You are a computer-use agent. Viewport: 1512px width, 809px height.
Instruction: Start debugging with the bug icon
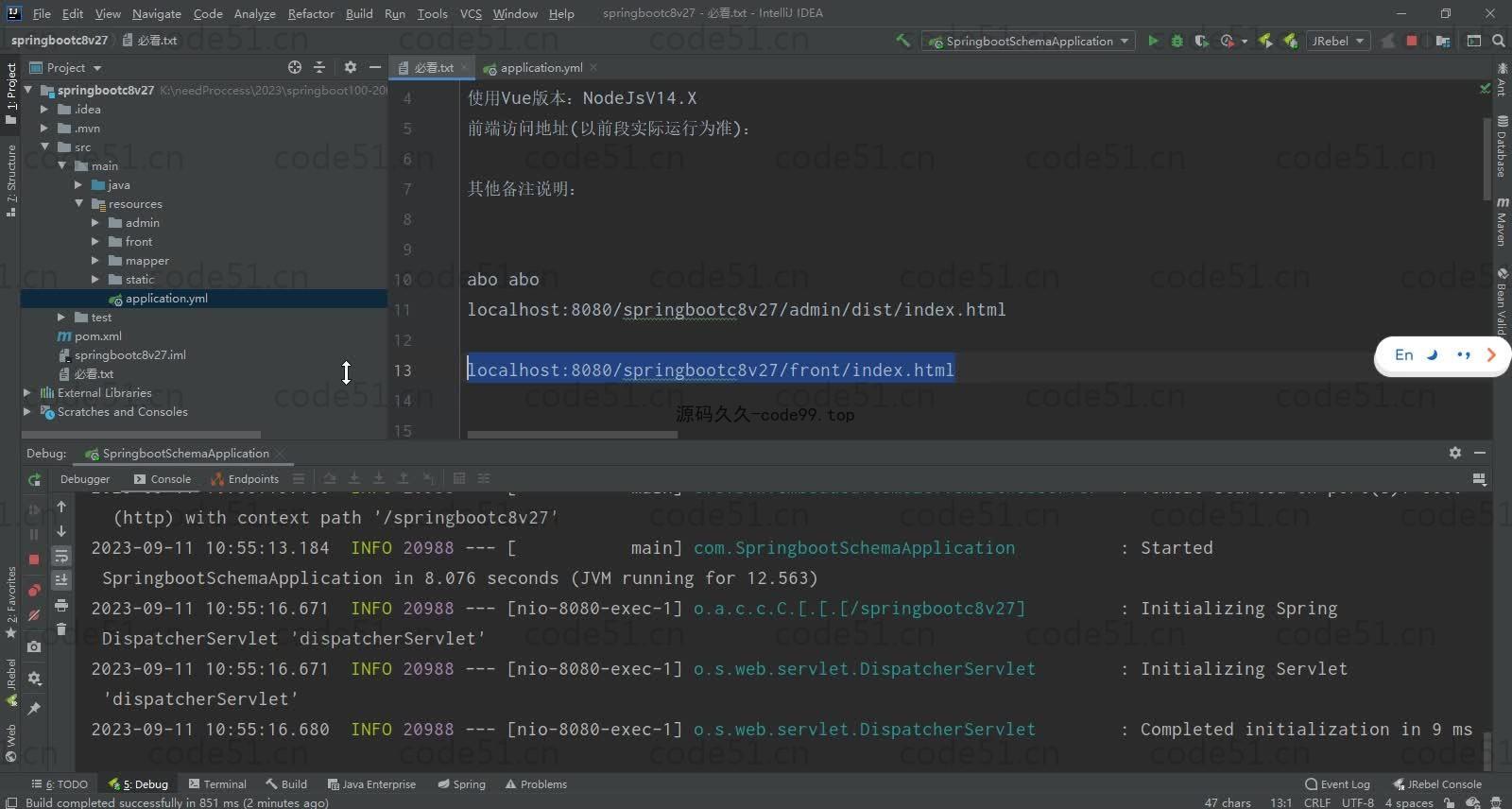1177,41
